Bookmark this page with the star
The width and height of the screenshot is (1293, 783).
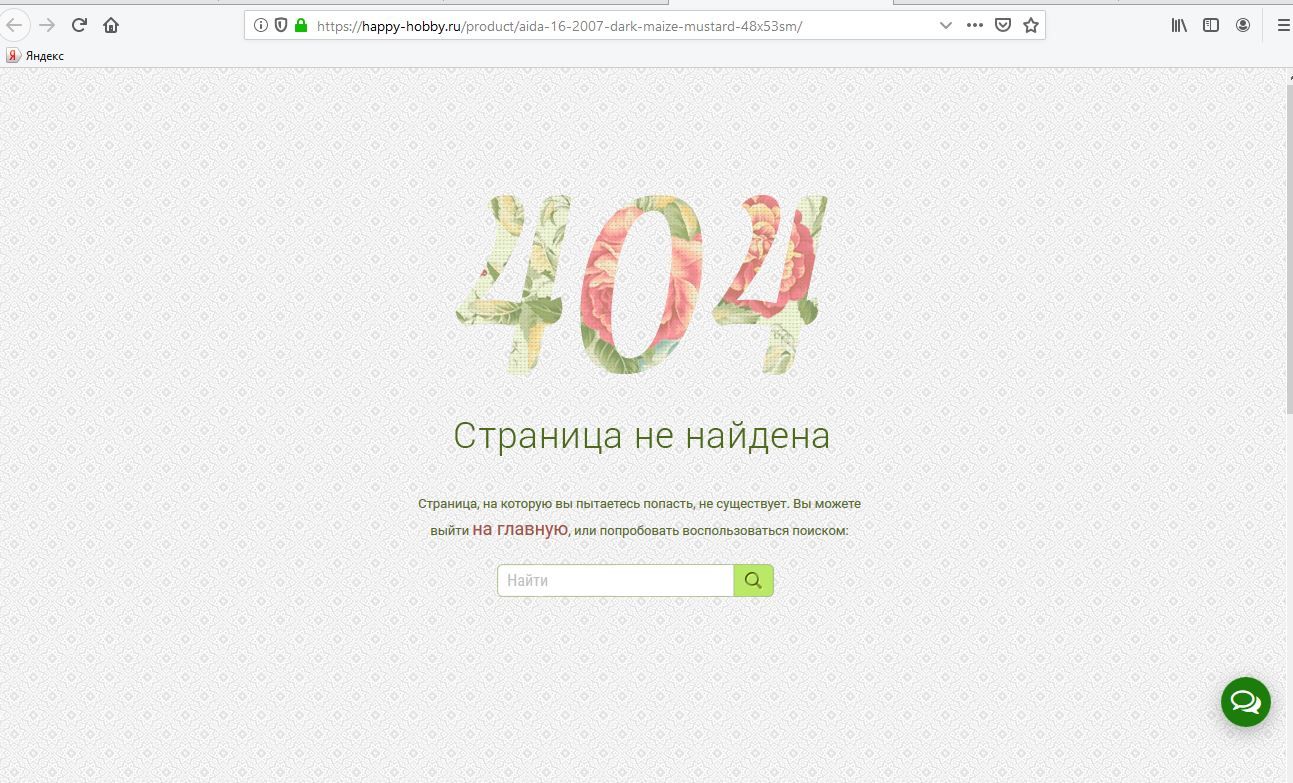click(x=1031, y=26)
